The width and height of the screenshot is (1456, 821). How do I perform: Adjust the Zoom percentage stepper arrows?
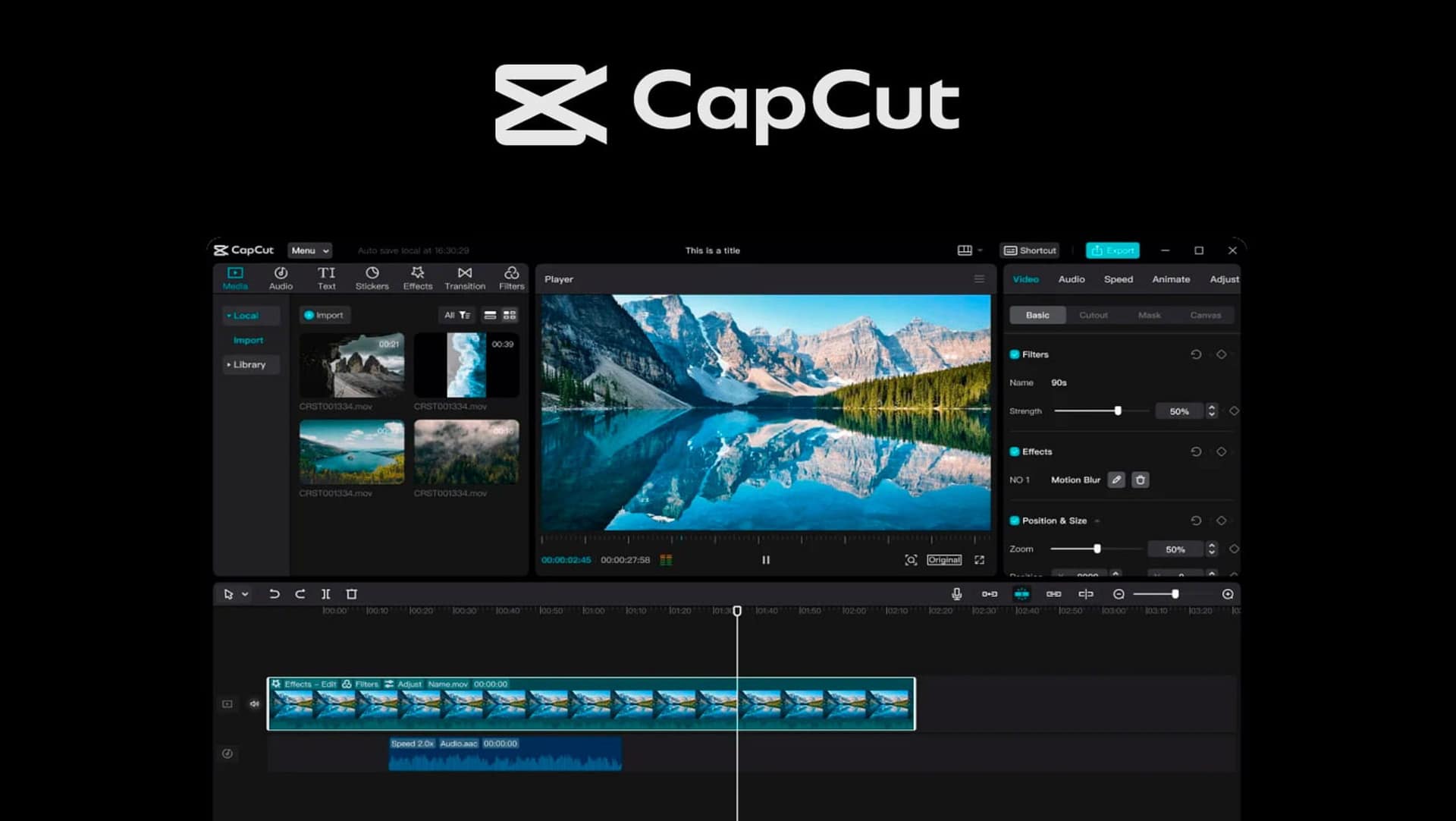click(x=1212, y=549)
